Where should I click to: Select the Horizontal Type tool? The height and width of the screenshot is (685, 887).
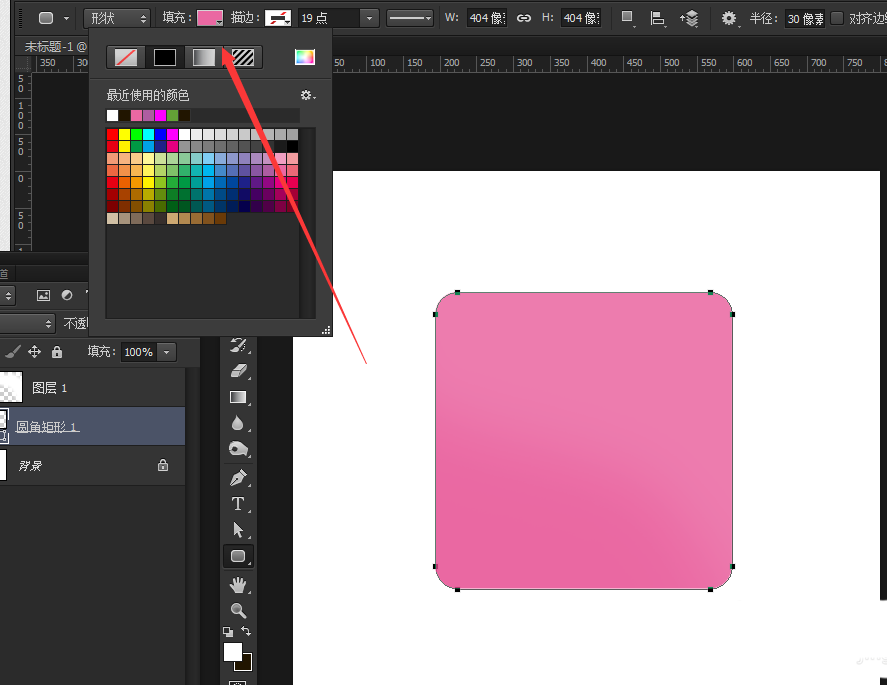pyautogui.click(x=238, y=504)
